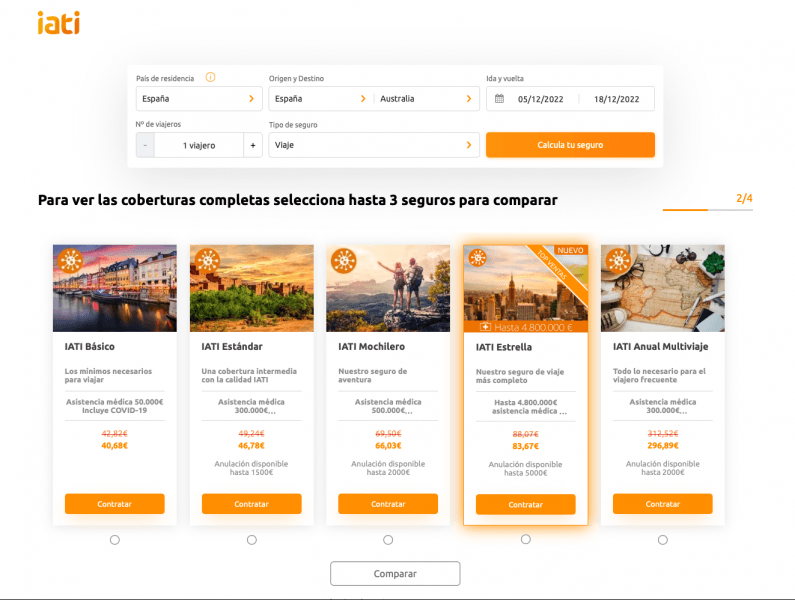Click the departure date 05/12/2022
This screenshot has width=795, height=600.
click(x=540, y=99)
